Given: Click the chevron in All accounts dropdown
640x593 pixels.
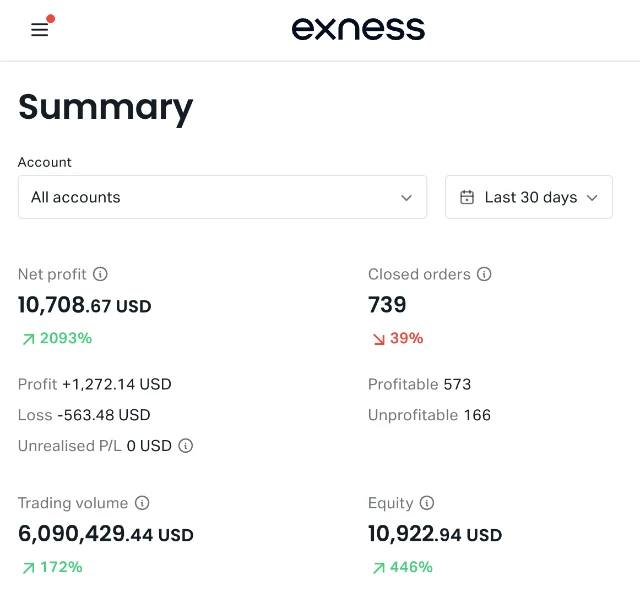Looking at the screenshot, I should 406,198.
